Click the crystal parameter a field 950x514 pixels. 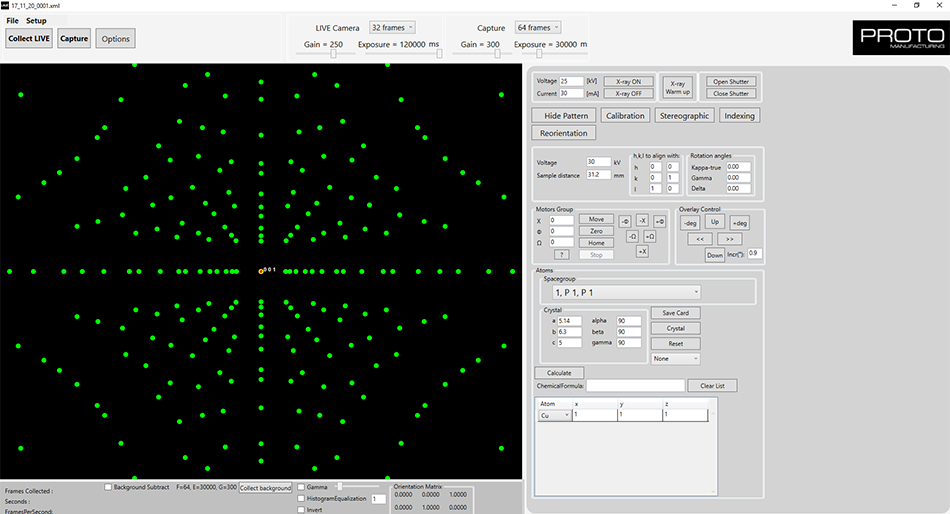pos(570,321)
